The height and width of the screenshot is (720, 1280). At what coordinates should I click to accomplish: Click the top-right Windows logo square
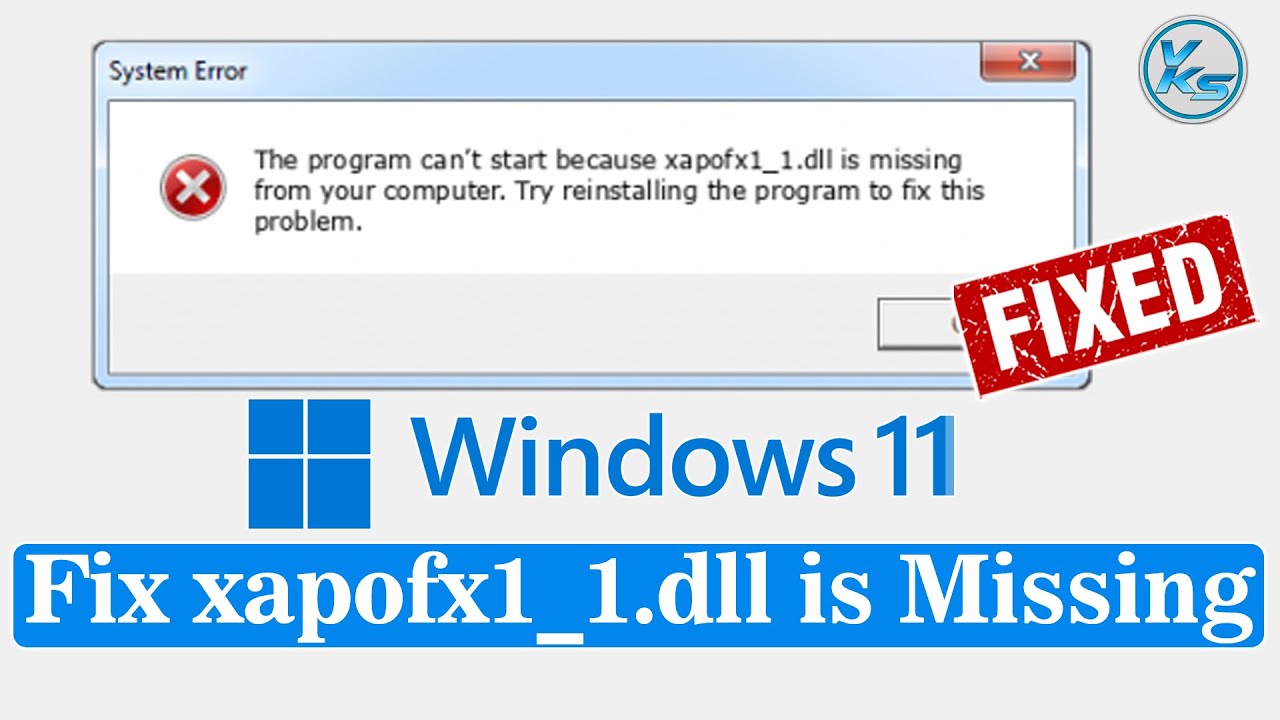[341, 429]
